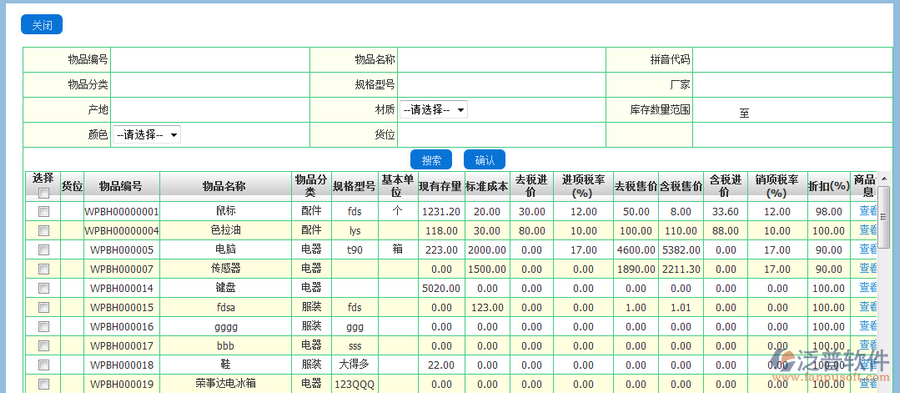
Task: Toggle the select-all checkbox in header
Action: [x=43, y=194]
